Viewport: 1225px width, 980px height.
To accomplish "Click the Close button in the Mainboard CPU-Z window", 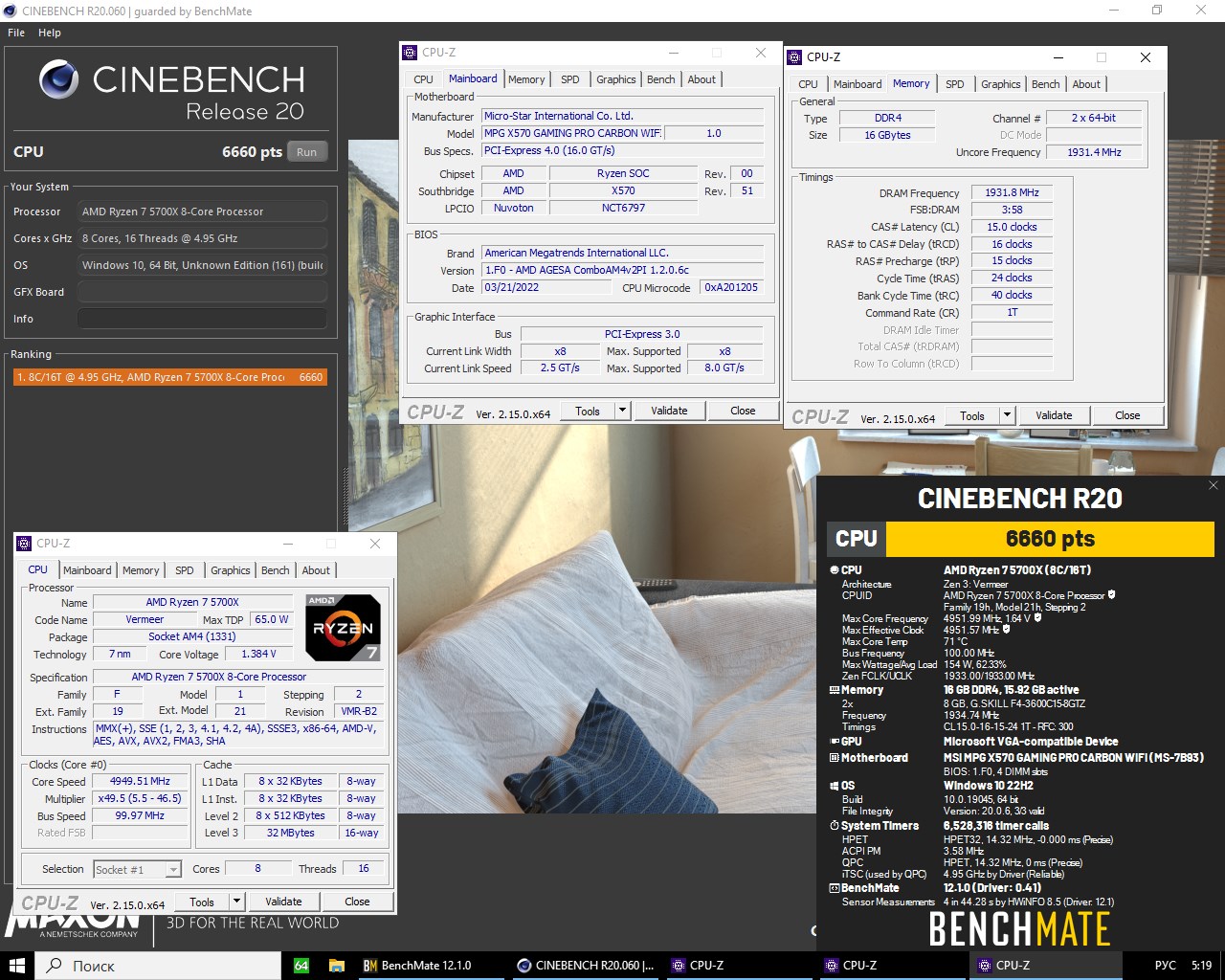I will click(743, 411).
